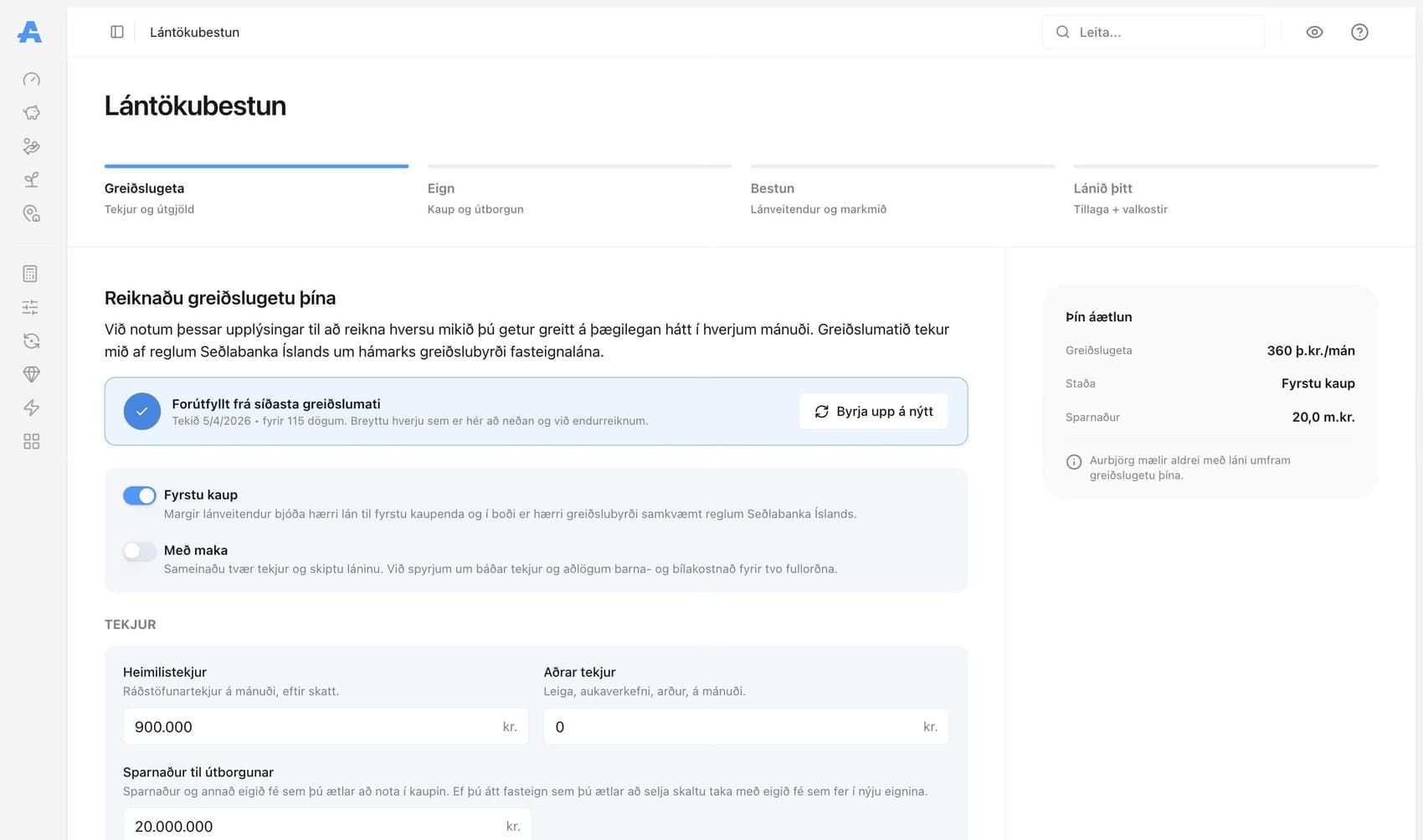The image size is (1423, 840).
Task: Click the Heimilistekjur field label
Action: pos(164,672)
